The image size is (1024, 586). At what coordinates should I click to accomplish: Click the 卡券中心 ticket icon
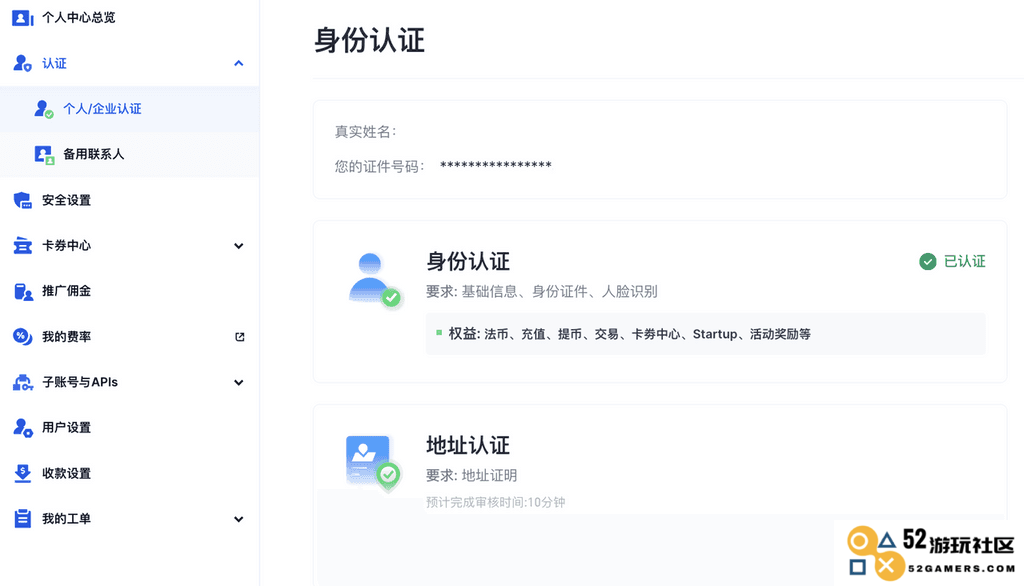tap(22, 246)
